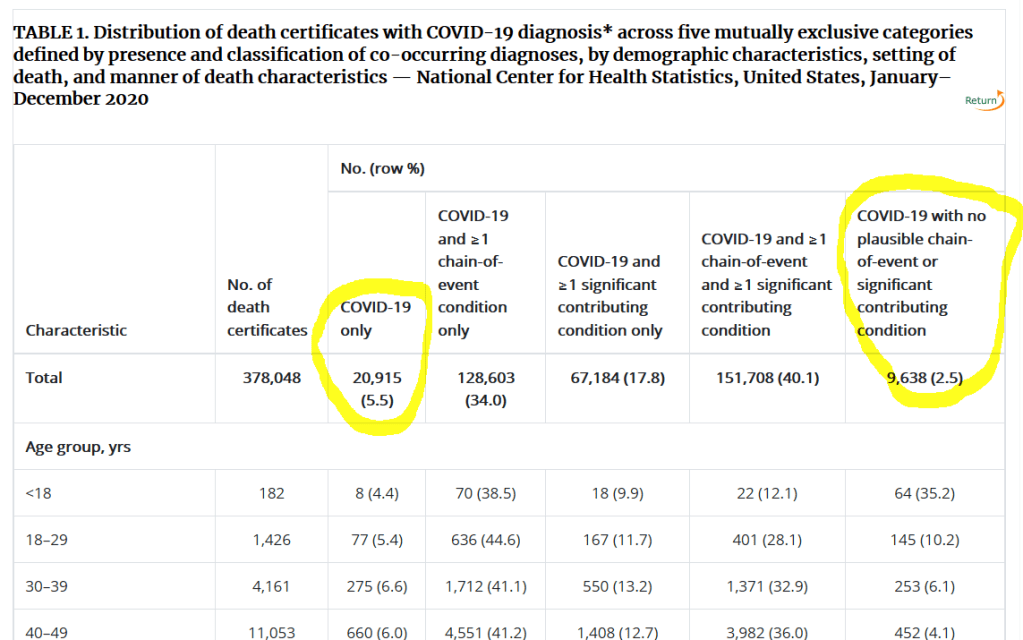Select the 18–29 age group row label
Viewport: 1023px width, 640px height.
[x=44, y=540]
